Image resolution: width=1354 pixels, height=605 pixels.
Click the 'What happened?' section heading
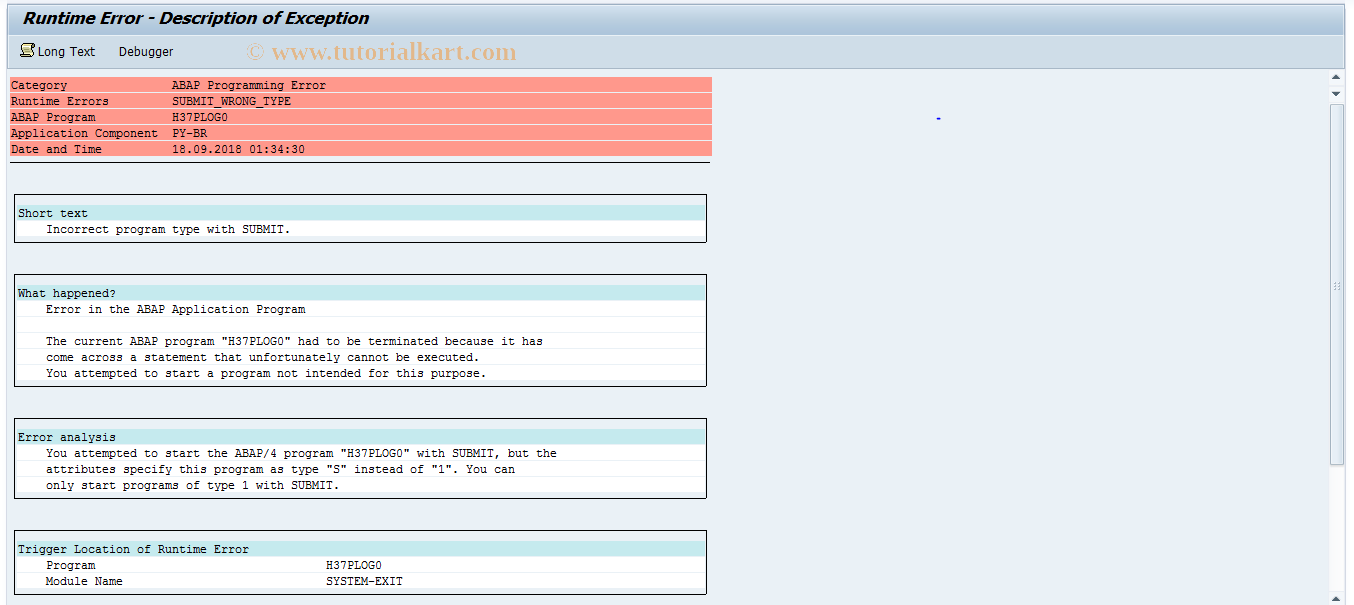[x=67, y=293]
